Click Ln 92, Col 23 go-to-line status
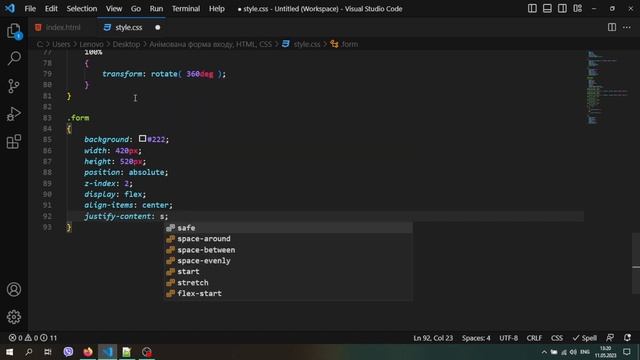The height and width of the screenshot is (360, 640). pos(433,338)
